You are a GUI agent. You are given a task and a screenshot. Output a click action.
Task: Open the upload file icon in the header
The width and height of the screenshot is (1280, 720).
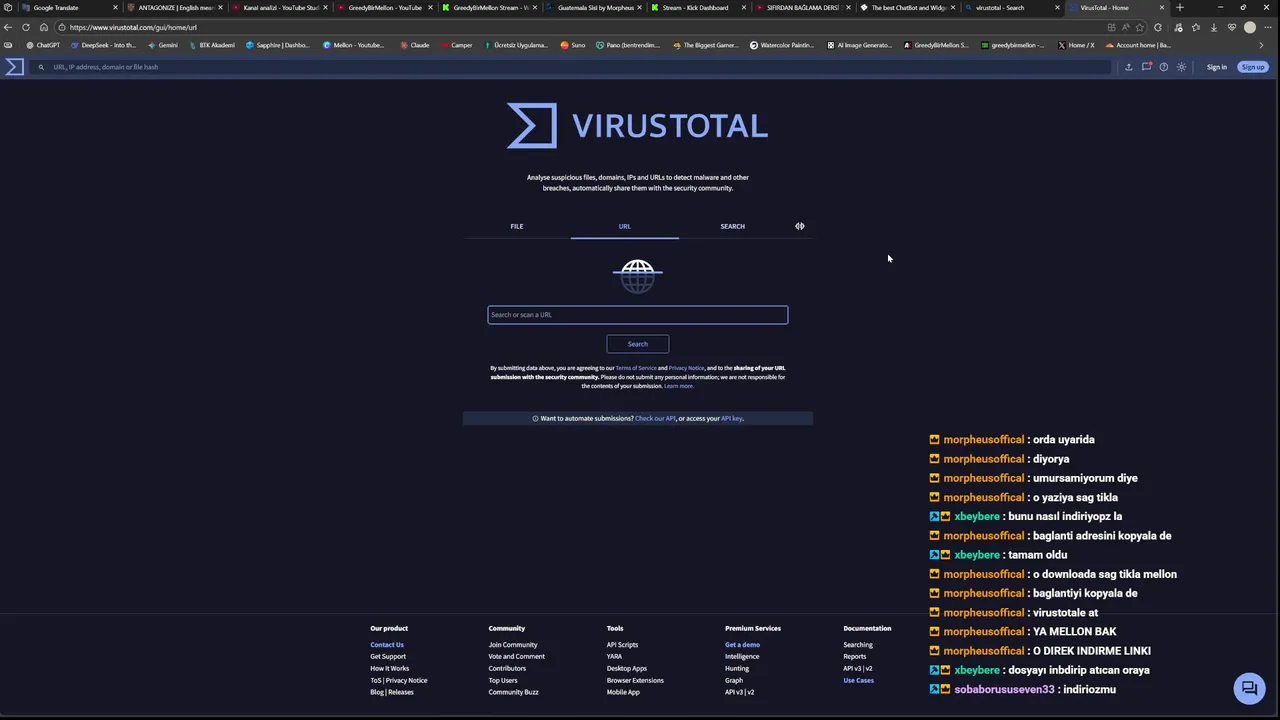[1128, 67]
